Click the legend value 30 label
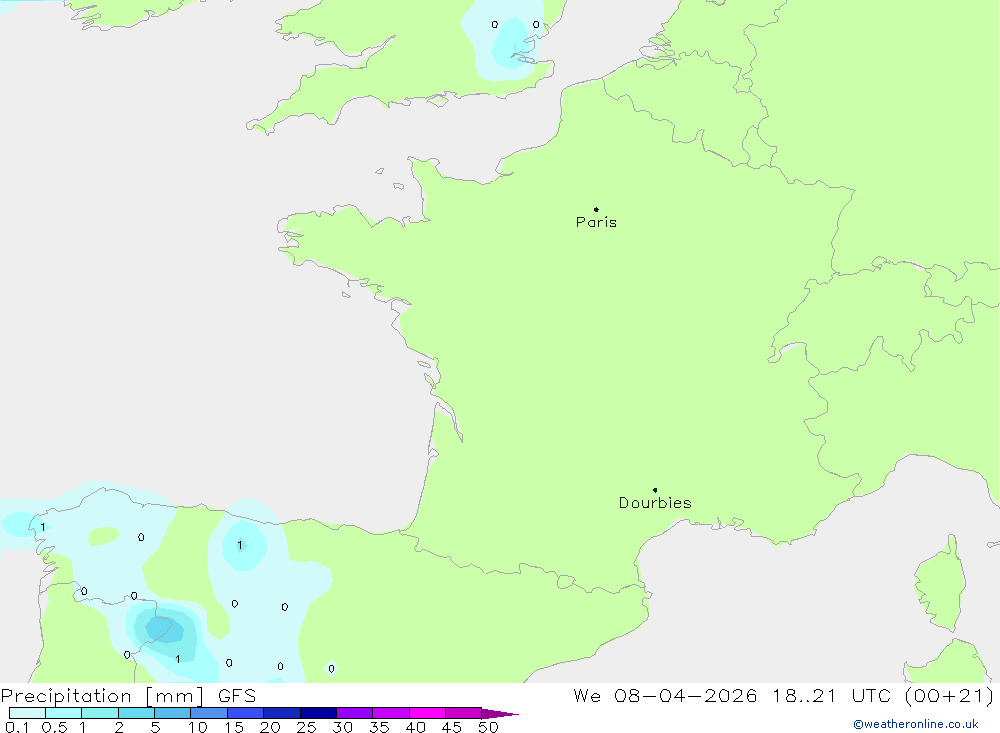 [342, 727]
